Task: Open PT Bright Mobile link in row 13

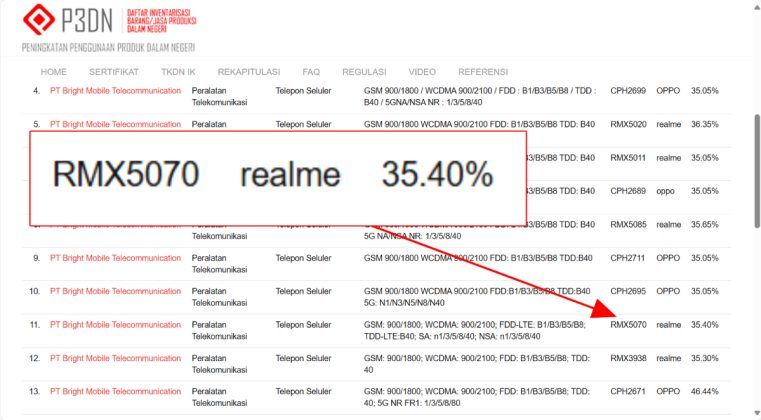Action: coord(116,391)
